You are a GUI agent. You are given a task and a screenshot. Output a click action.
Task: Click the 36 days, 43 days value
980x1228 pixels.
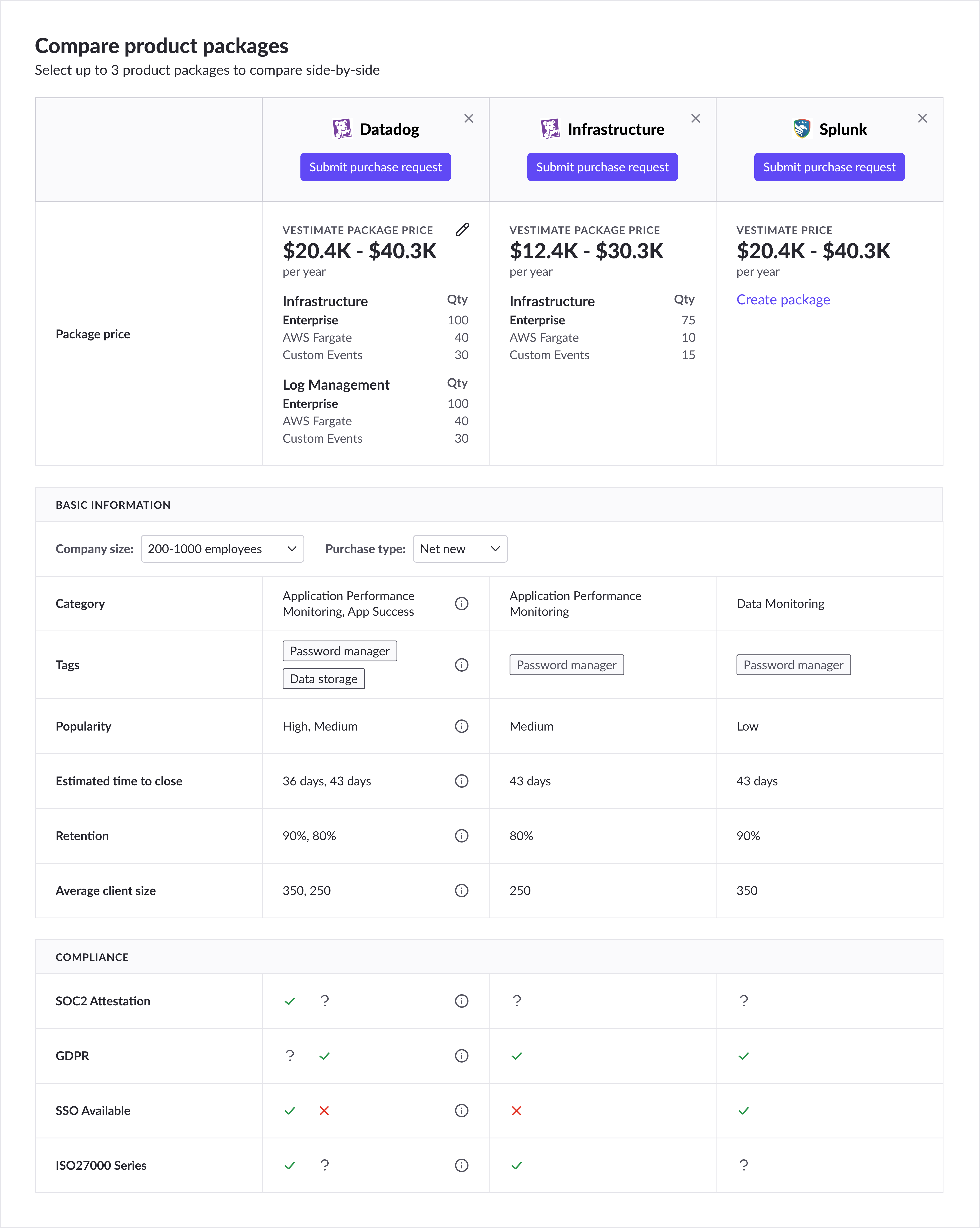pyautogui.click(x=327, y=781)
